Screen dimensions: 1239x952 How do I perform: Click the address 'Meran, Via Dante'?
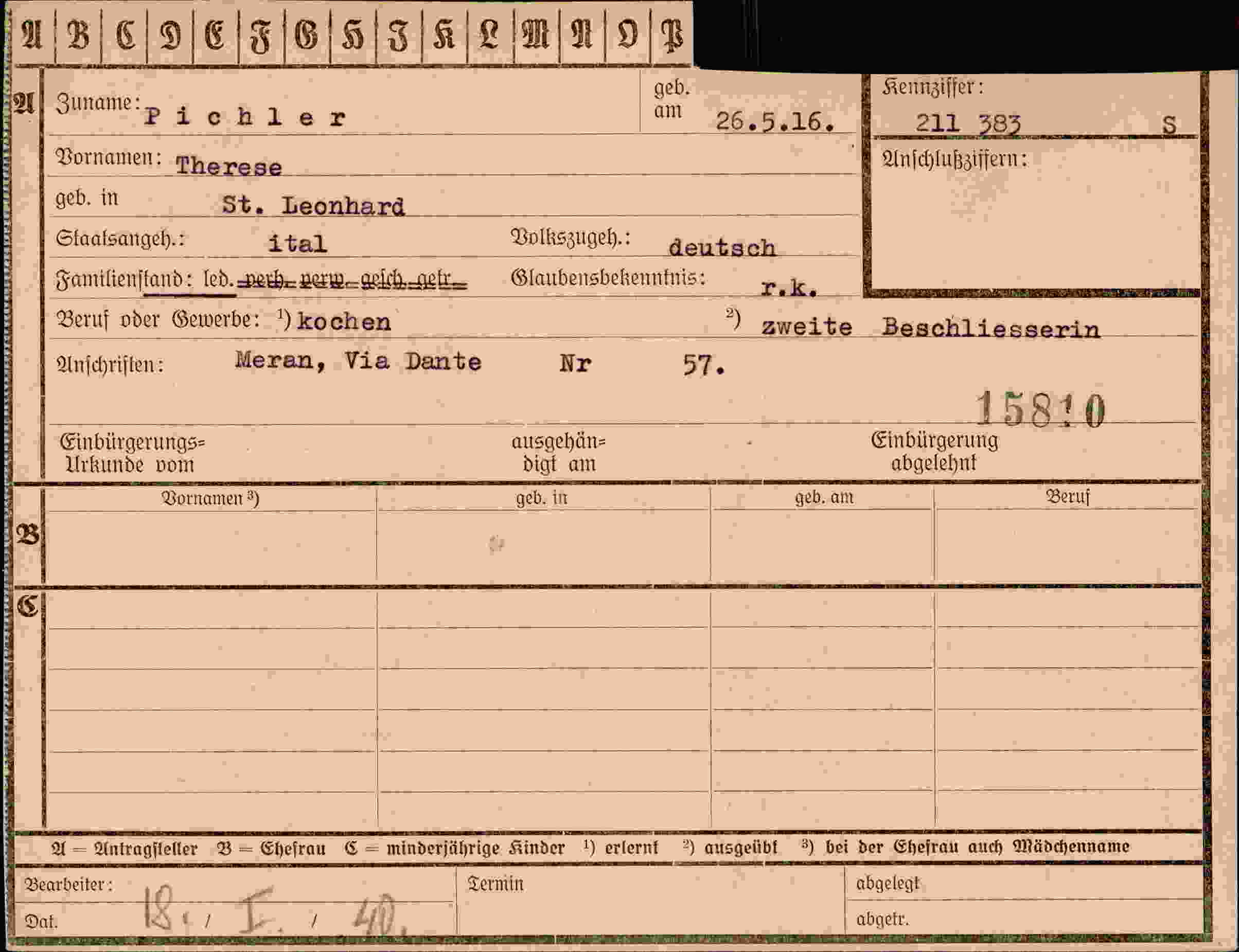click(358, 361)
